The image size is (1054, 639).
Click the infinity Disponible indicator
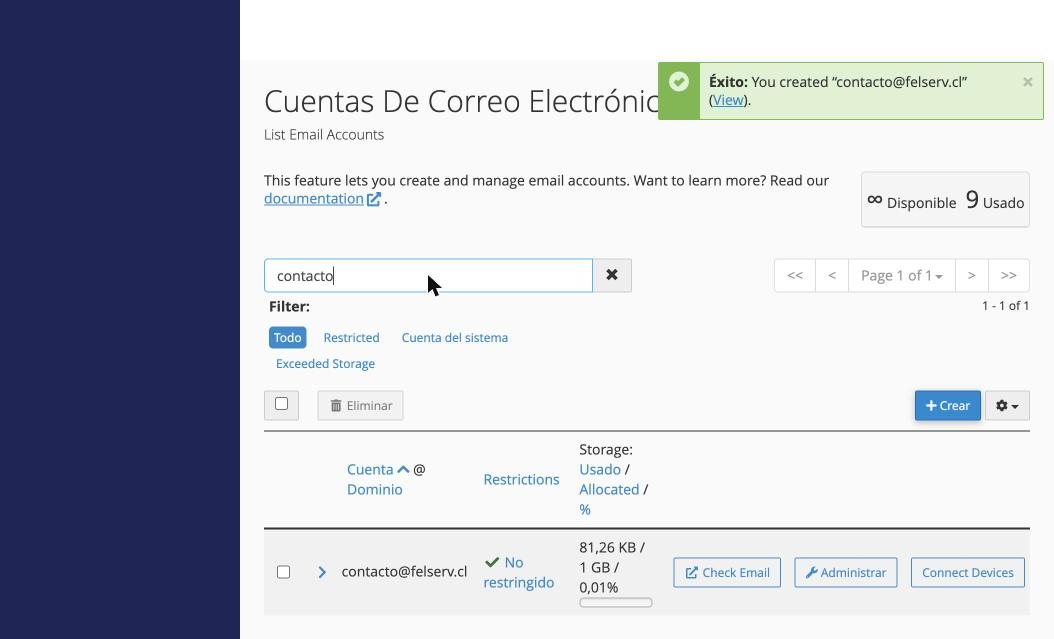pos(911,202)
